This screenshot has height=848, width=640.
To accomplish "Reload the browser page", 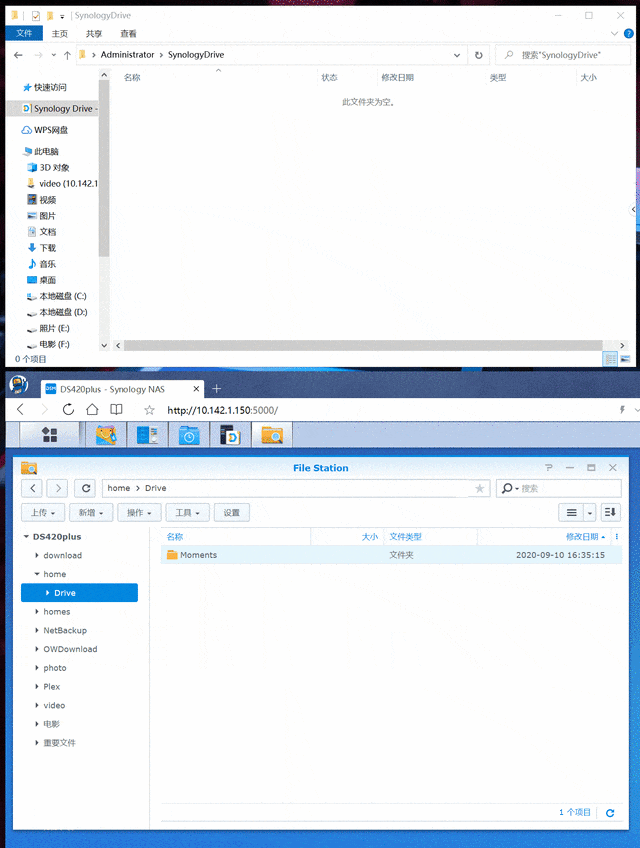I will (68, 409).
